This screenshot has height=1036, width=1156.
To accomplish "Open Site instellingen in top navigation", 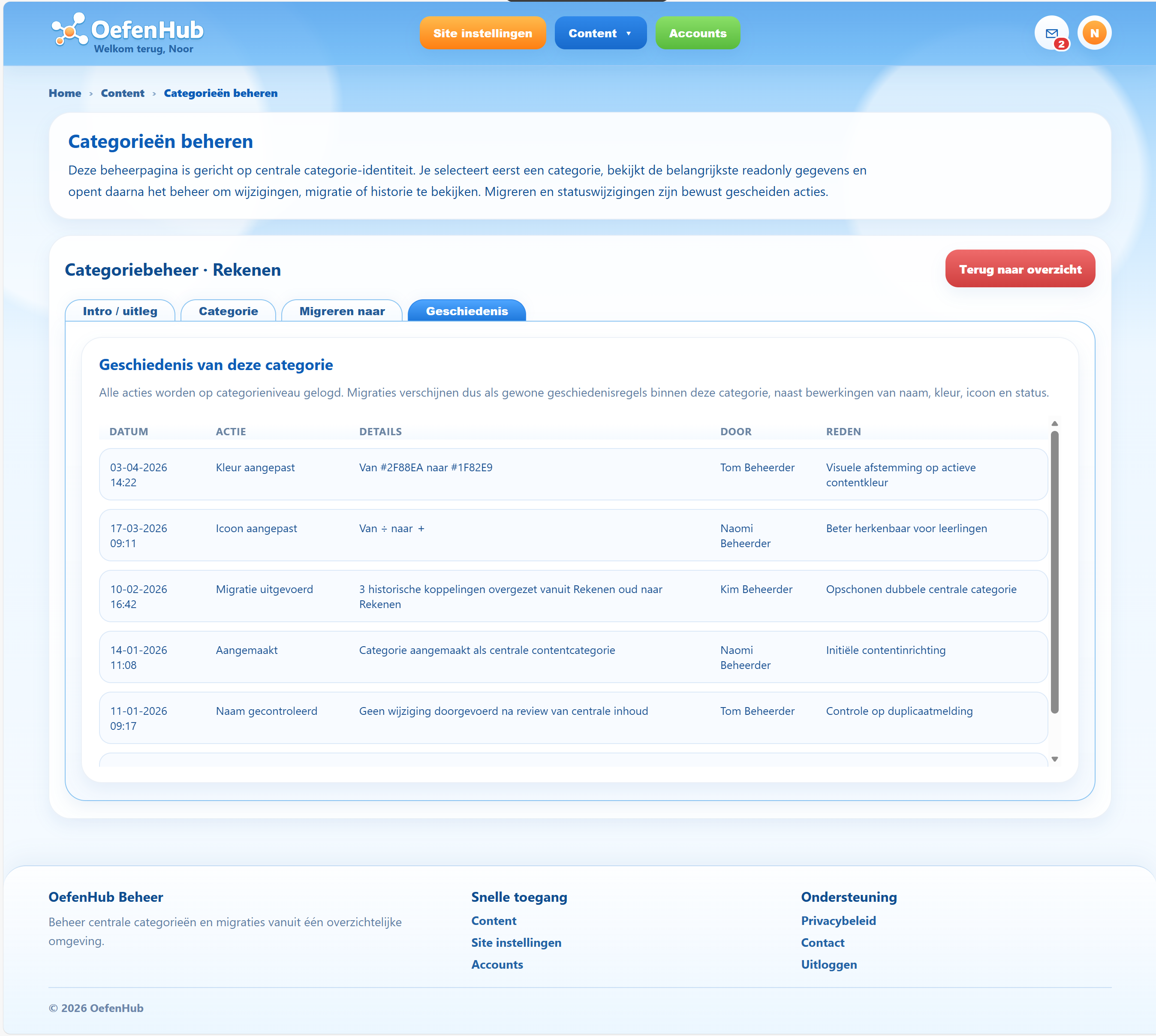I will (x=483, y=33).
